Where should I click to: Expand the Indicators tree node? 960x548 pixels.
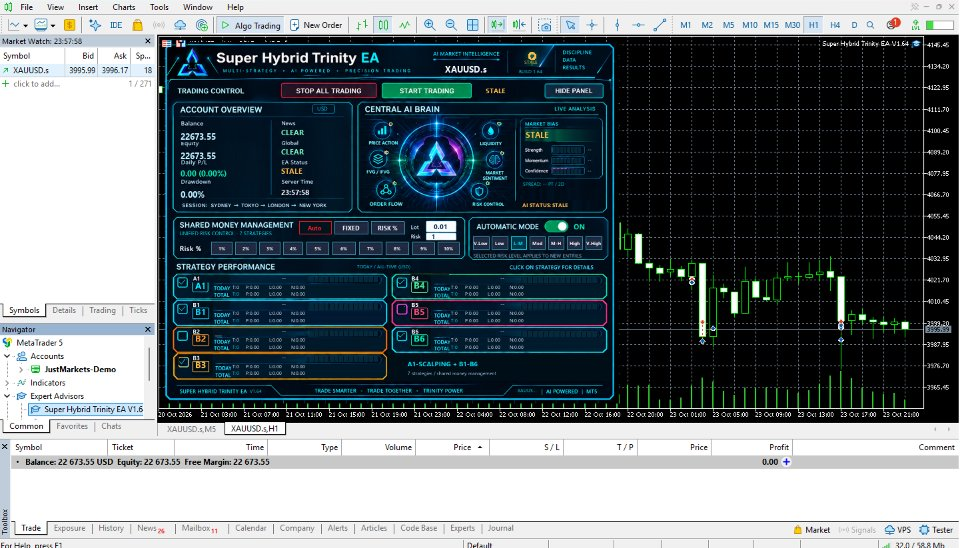(7, 383)
